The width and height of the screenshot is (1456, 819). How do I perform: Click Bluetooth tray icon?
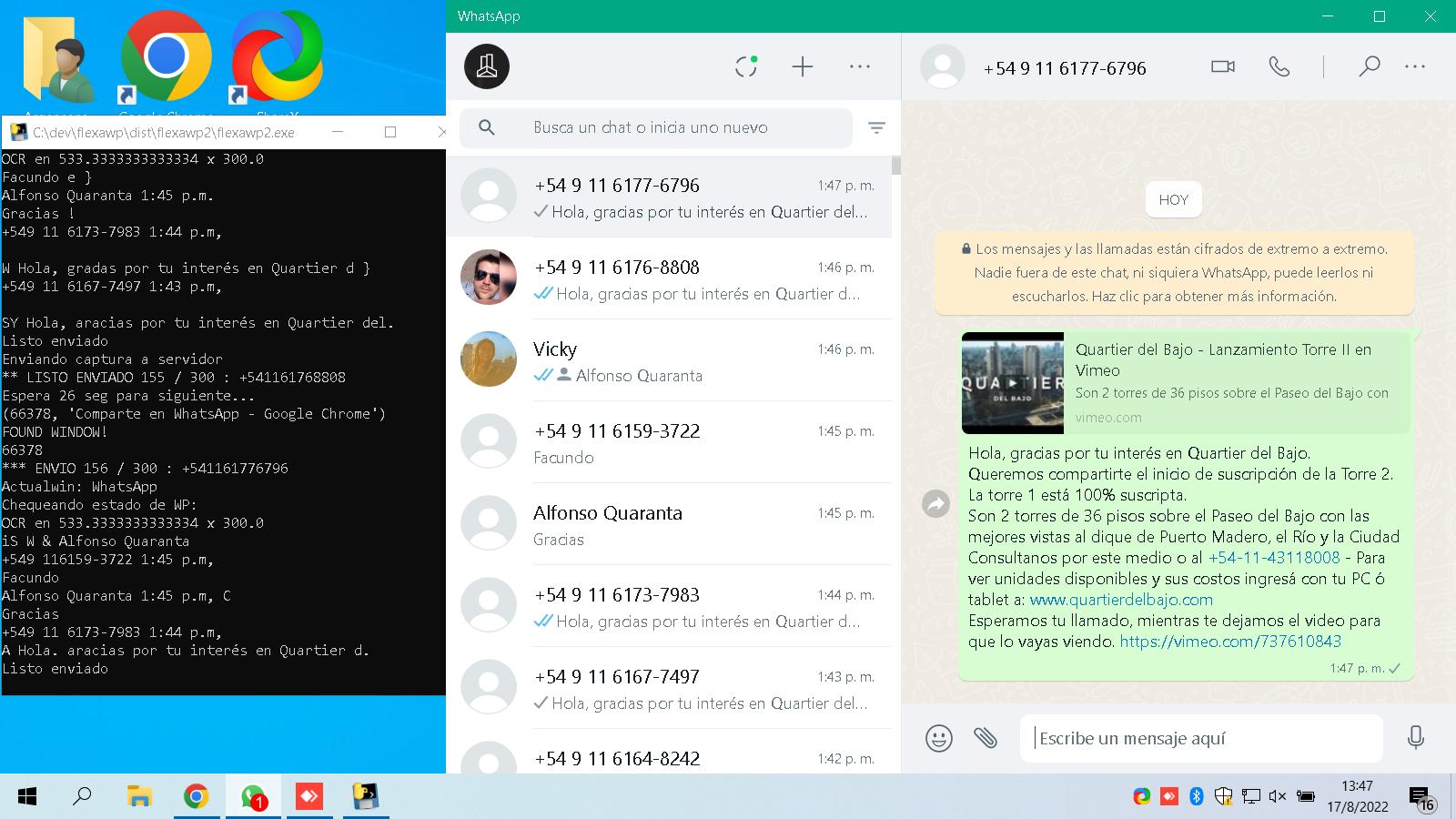(1197, 796)
